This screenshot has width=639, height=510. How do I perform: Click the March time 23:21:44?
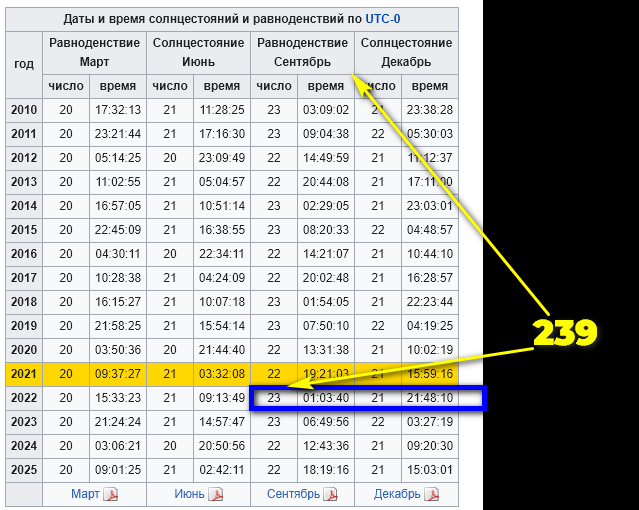tap(118, 134)
